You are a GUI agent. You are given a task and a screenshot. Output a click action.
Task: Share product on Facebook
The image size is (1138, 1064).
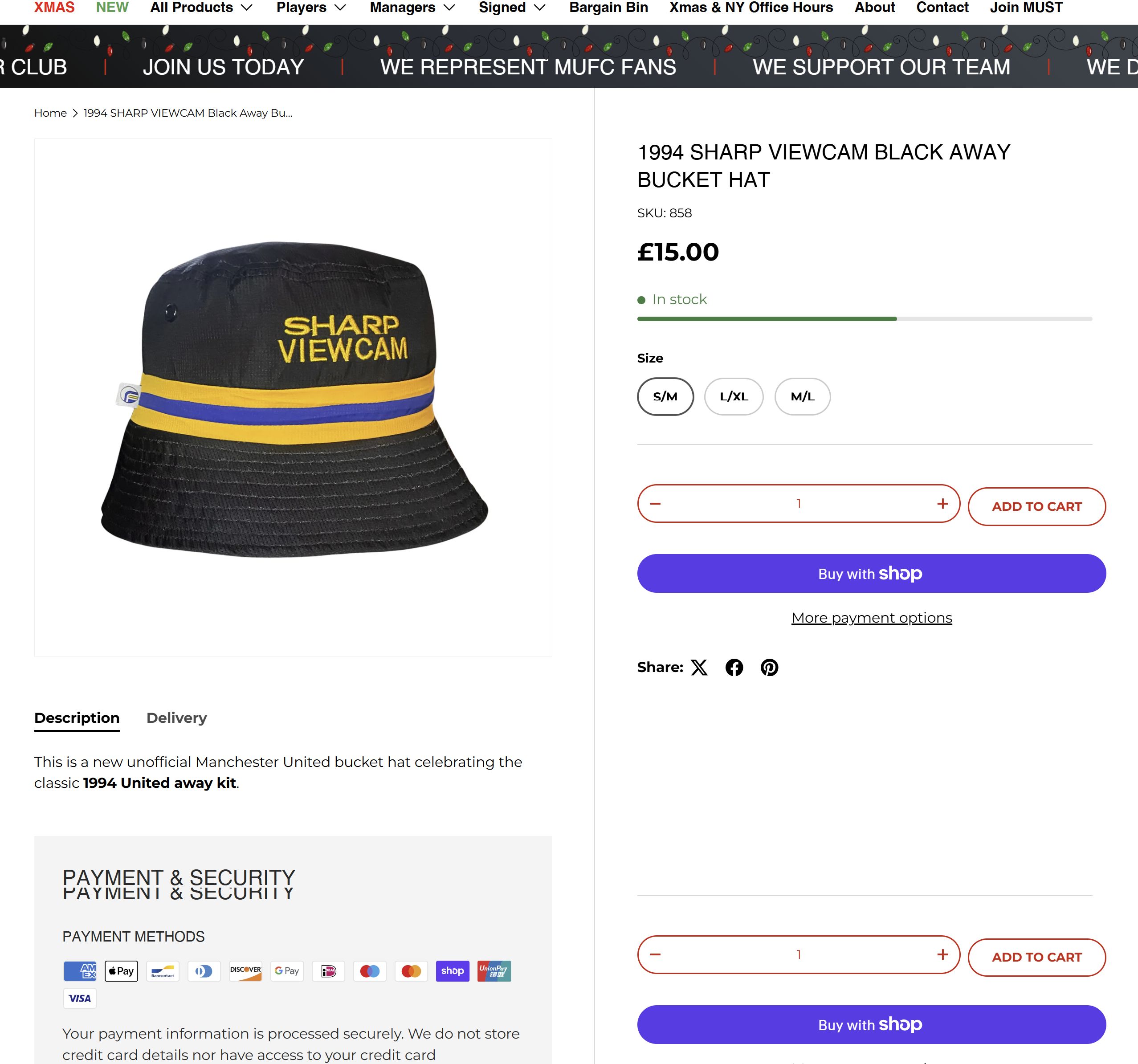(734, 667)
